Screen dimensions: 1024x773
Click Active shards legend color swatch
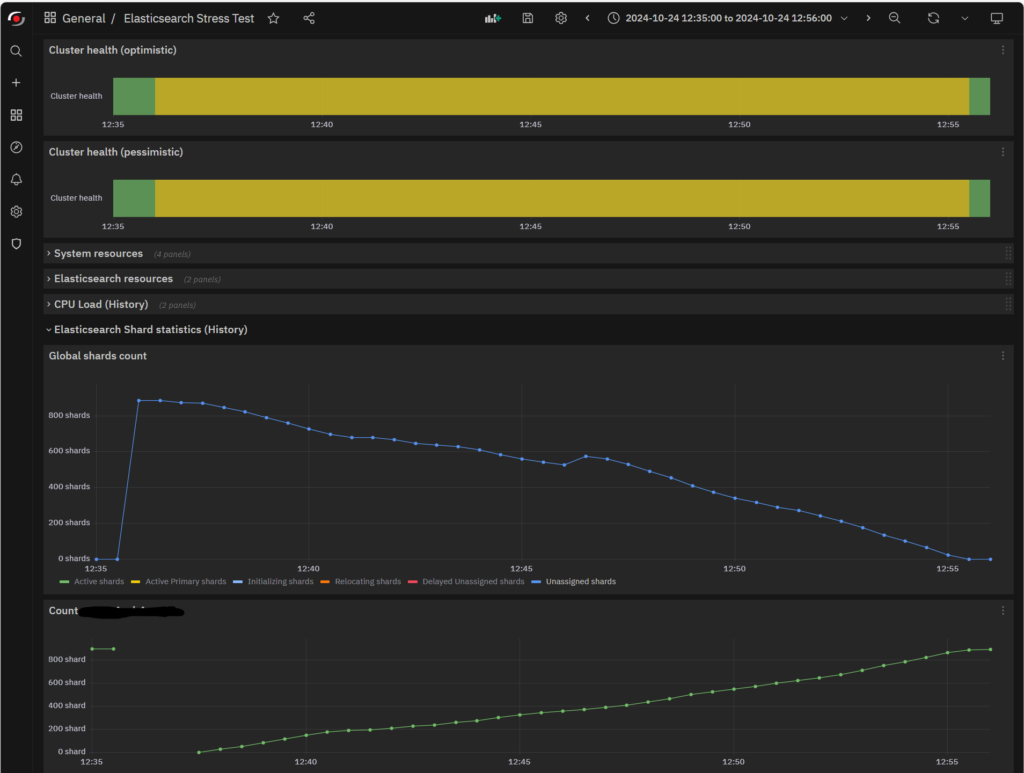click(x=64, y=582)
